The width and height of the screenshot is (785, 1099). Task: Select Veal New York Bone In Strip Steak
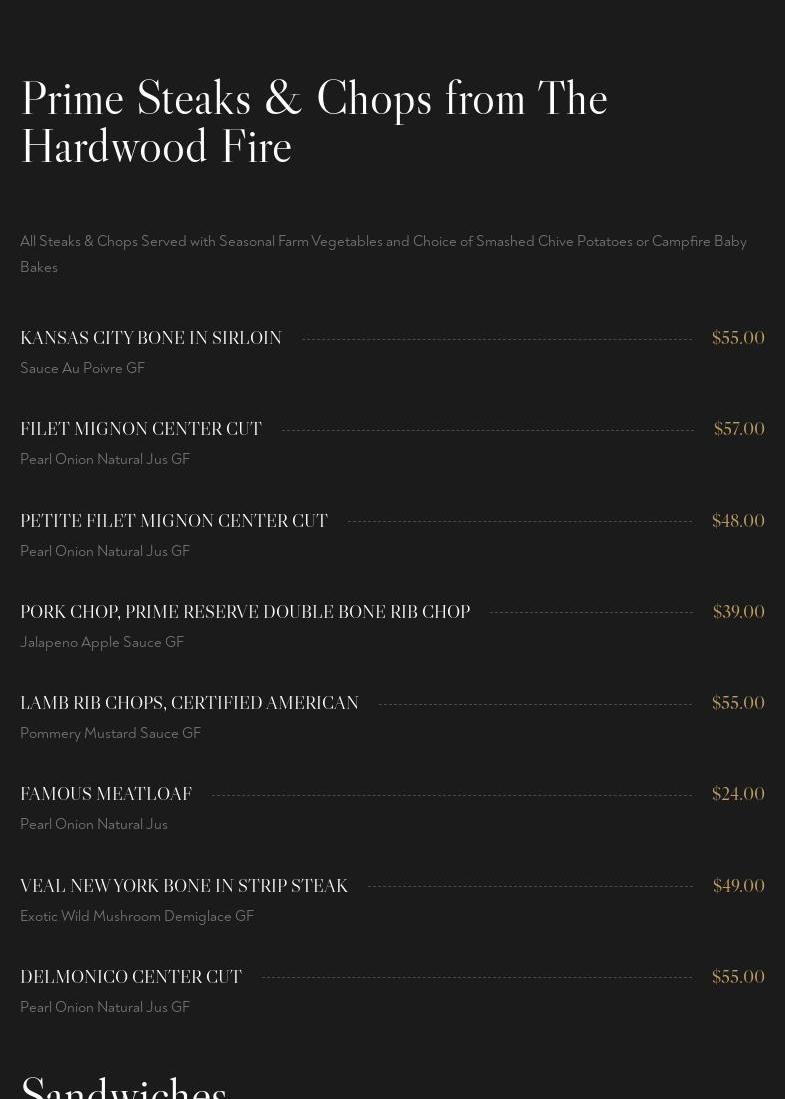[x=184, y=887]
